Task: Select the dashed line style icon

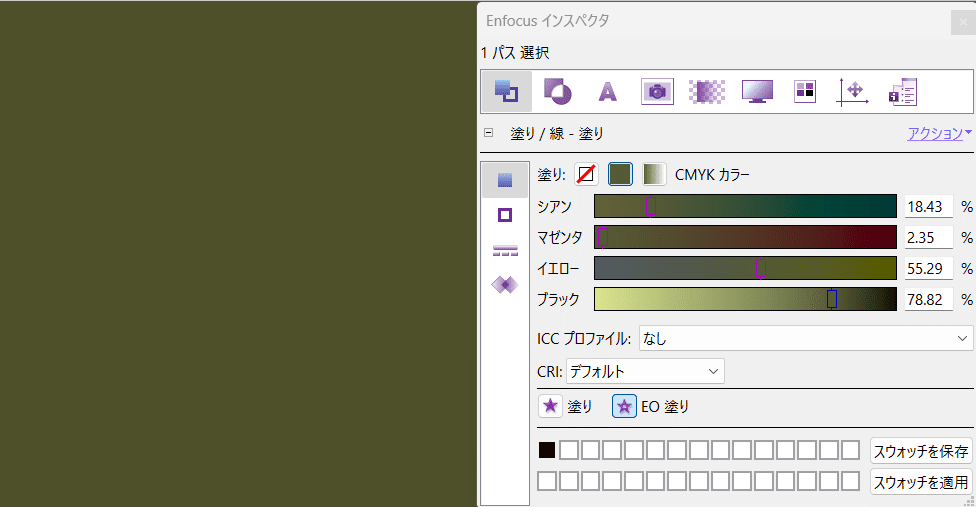Action: pyautogui.click(x=505, y=250)
